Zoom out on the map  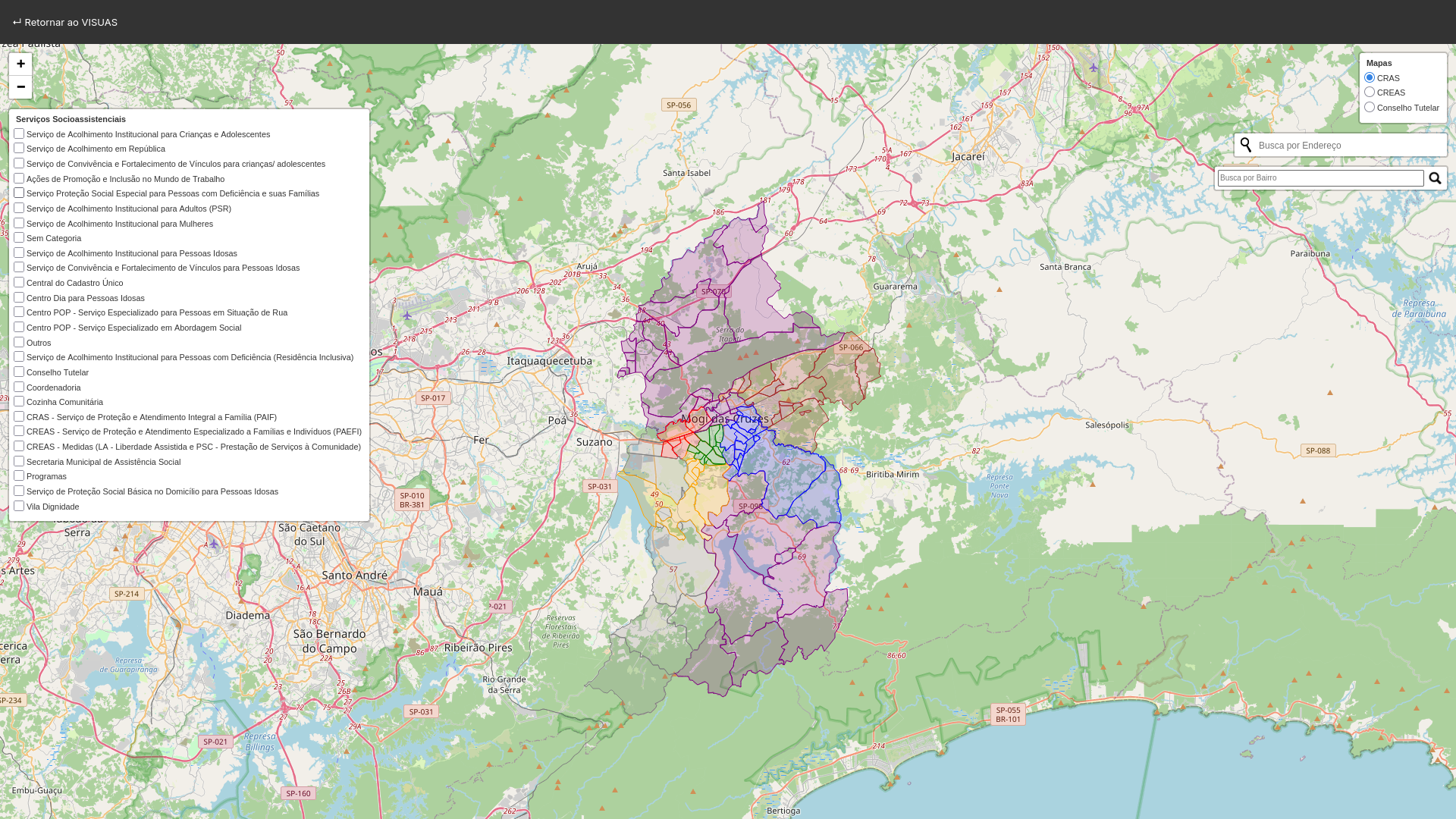(20, 87)
